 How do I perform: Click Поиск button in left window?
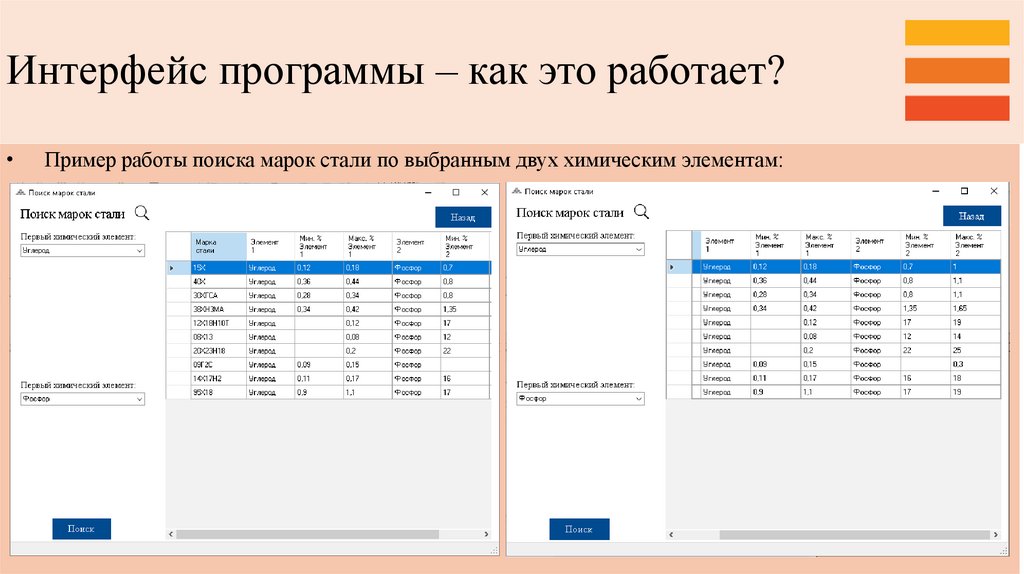pyautogui.click(x=82, y=529)
